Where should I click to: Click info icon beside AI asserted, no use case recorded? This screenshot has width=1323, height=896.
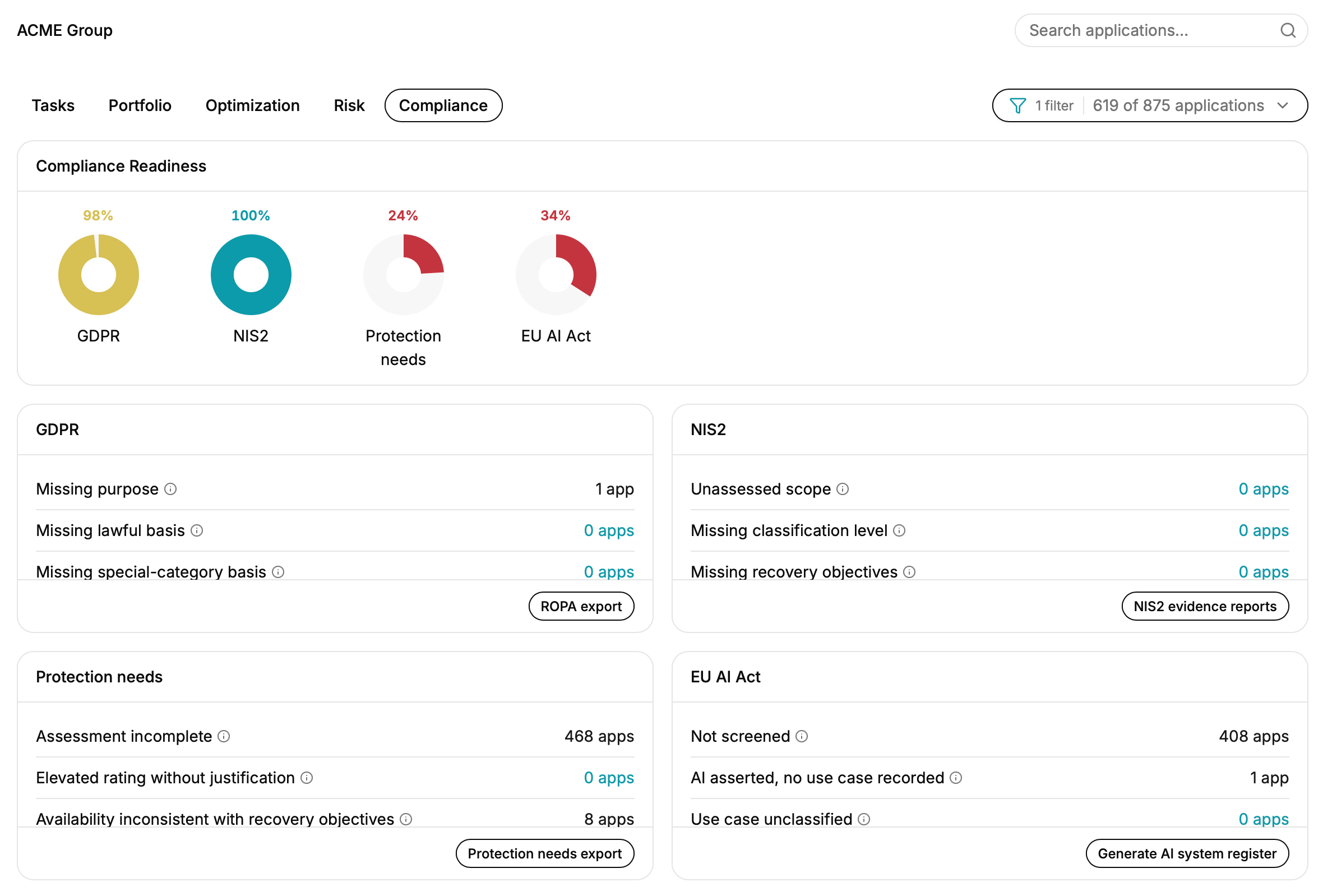click(956, 778)
